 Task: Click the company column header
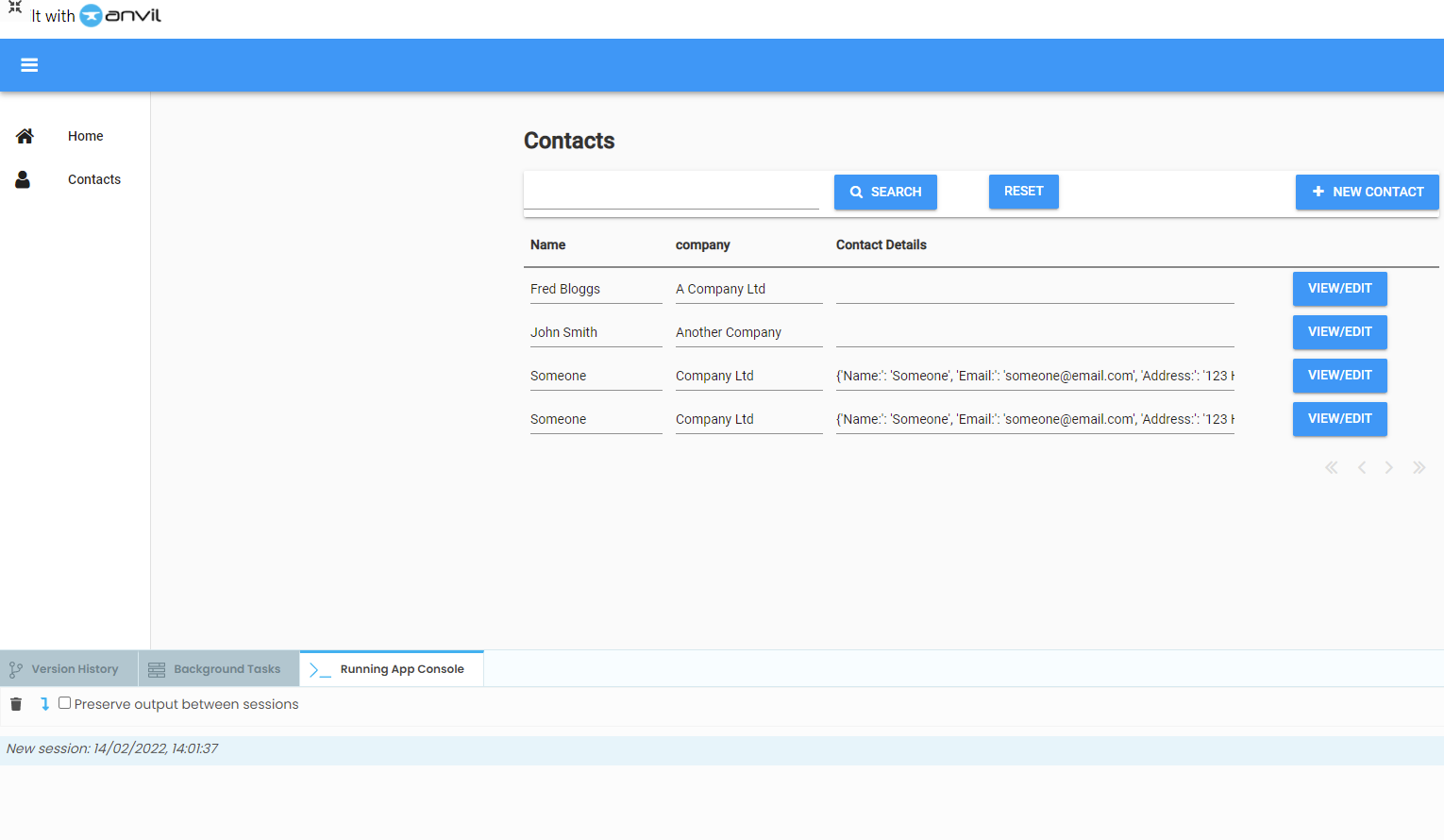(702, 244)
